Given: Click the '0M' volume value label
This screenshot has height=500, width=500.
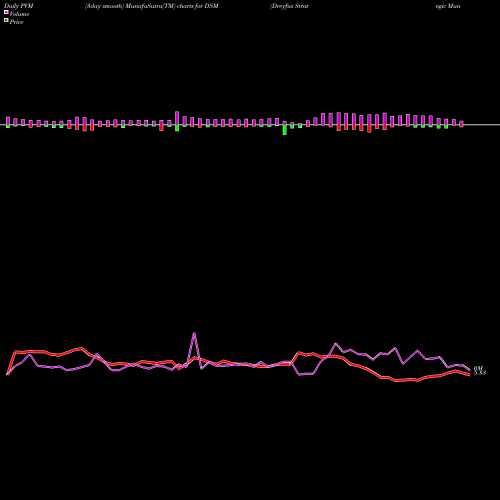Looking at the screenshot, I should pyautogui.click(x=478, y=368).
